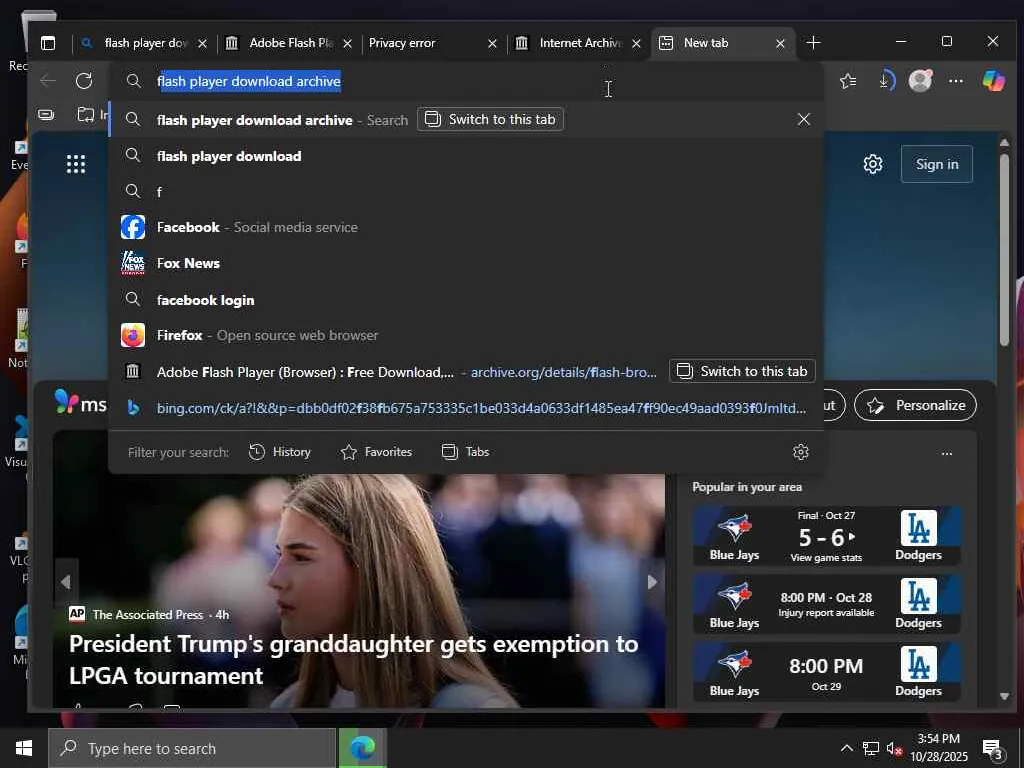Refresh the page with reload icon
Screen dimensions: 1024x768
pyautogui.click(x=84, y=81)
